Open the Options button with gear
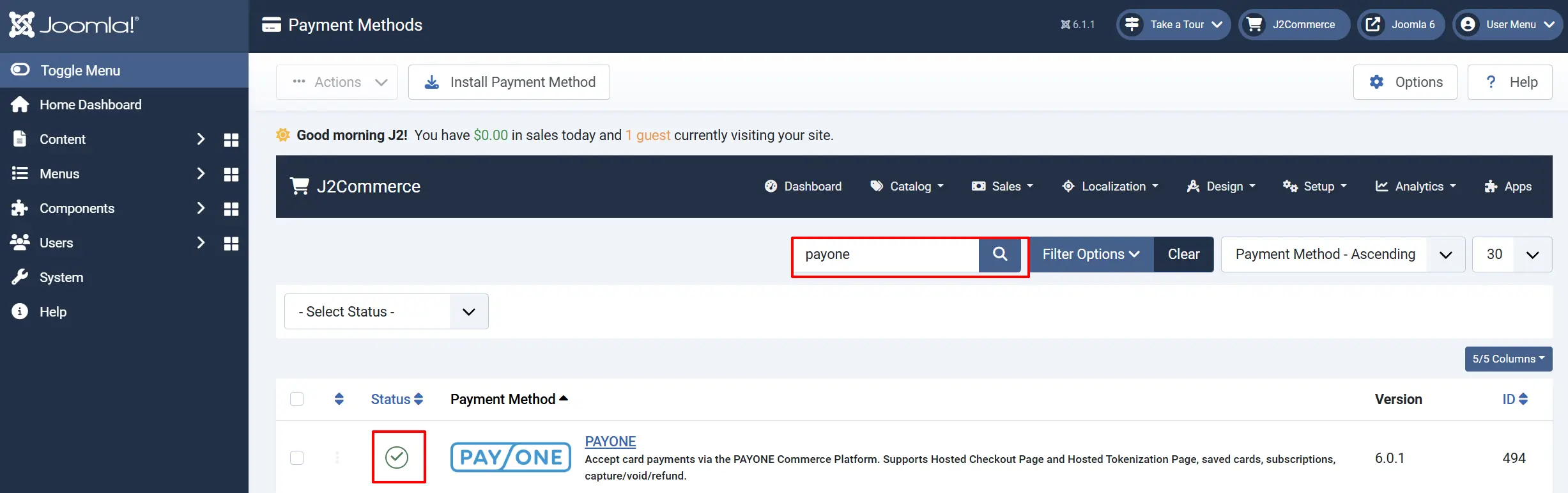Screen dimensions: 1568x493 [1405, 82]
